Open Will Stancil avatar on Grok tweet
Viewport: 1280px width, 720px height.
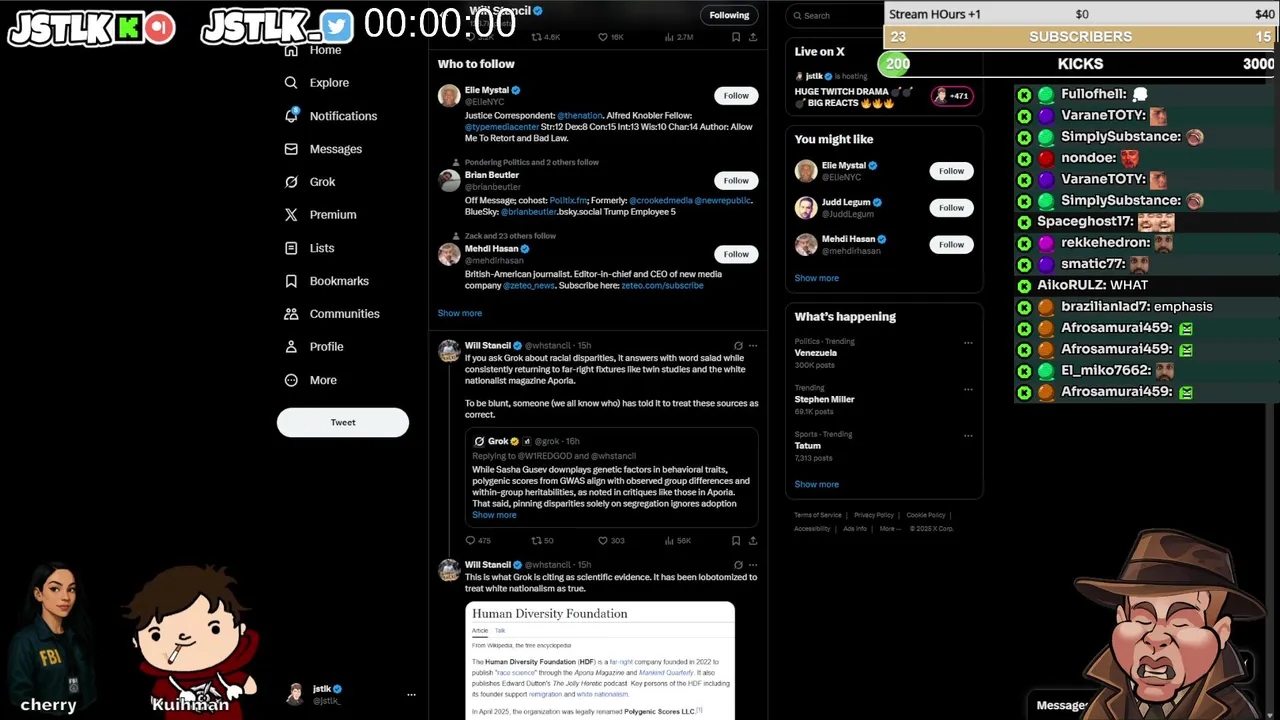click(449, 351)
